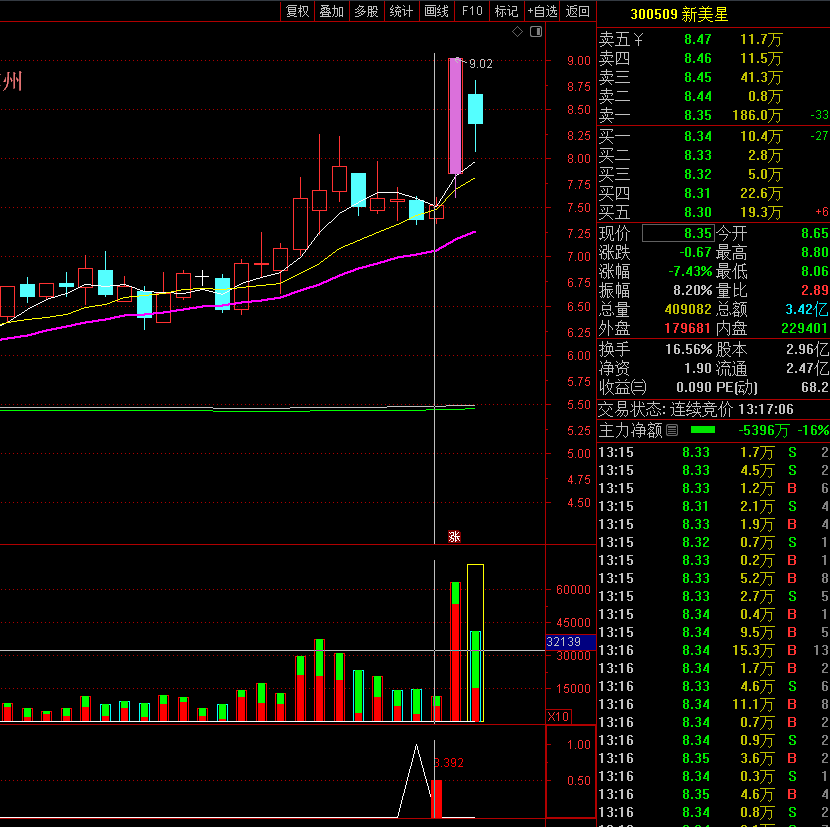The image size is (830, 827).
Task: Click the tall magenta candlestick
Action: coord(455,116)
